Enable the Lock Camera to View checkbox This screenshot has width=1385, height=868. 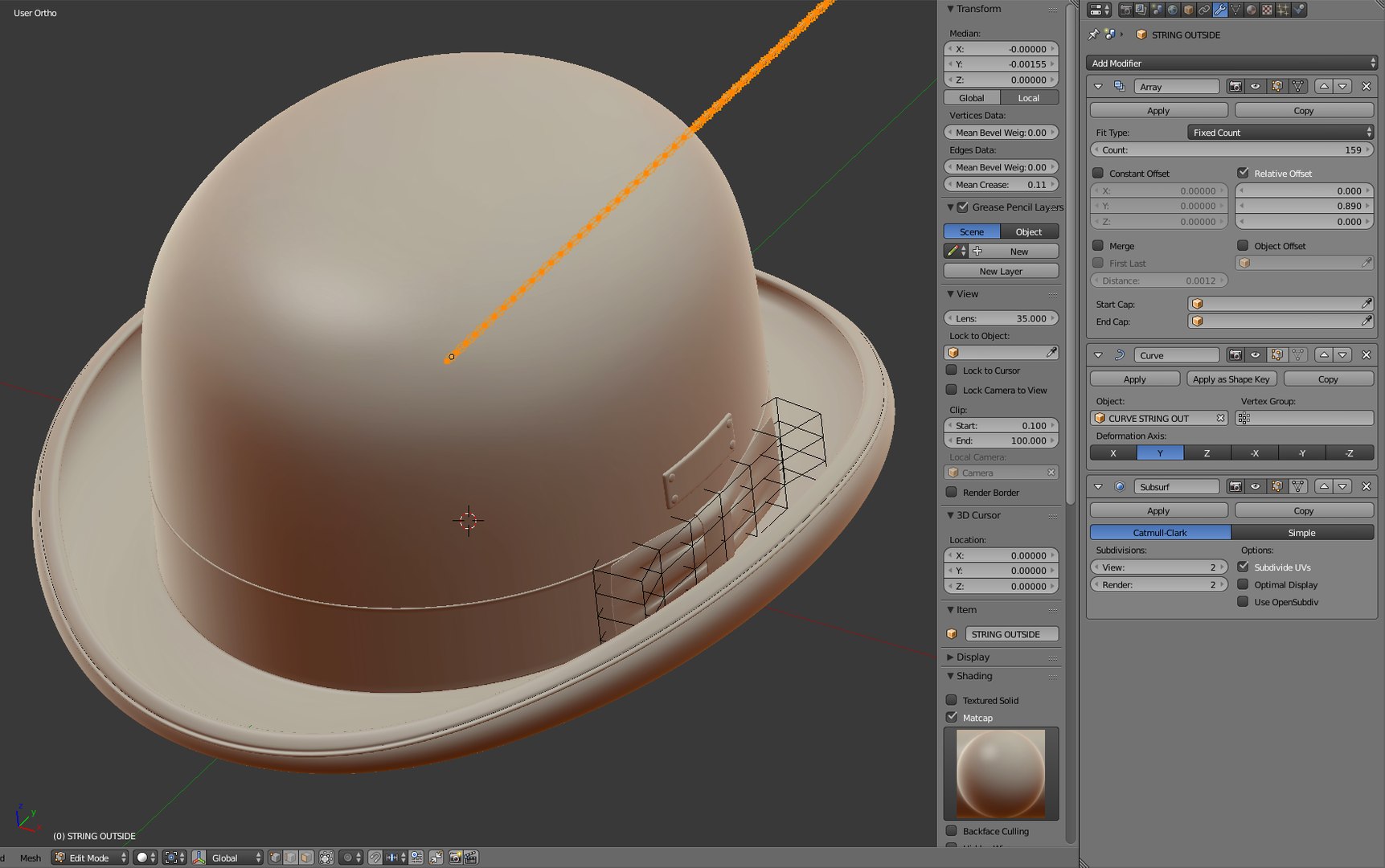[x=952, y=390]
